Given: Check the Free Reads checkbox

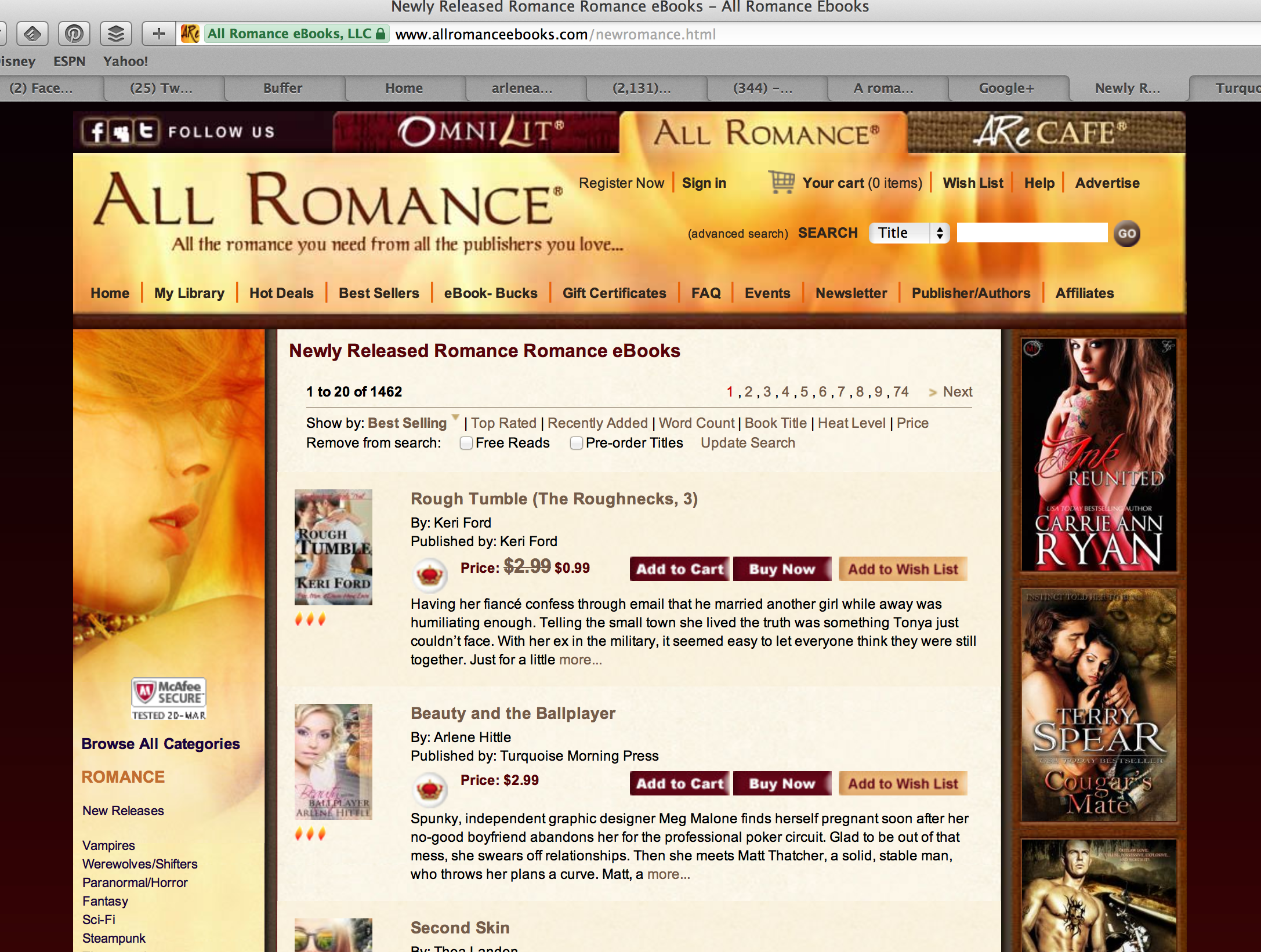Looking at the screenshot, I should (466, 444).
